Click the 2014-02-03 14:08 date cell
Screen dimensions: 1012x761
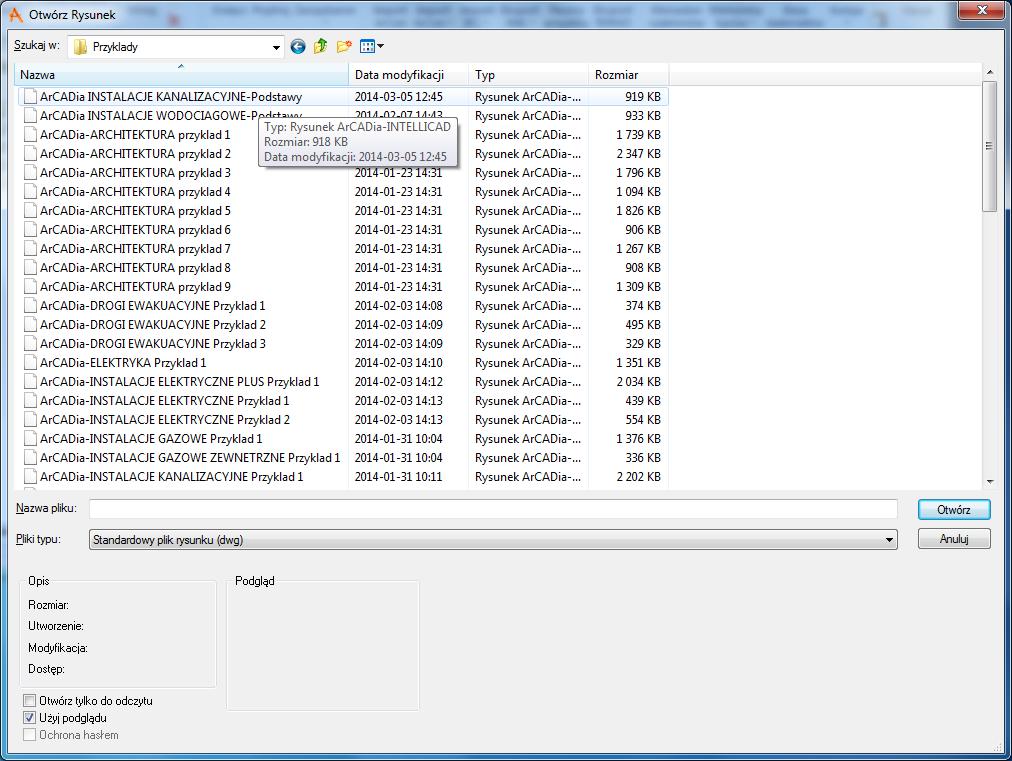tap(398, 306)
